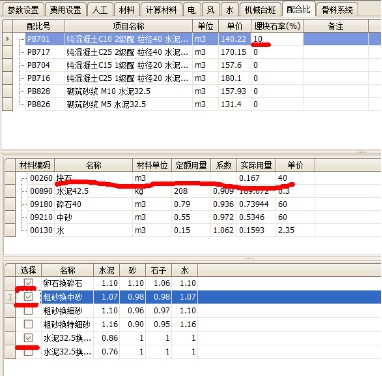Click the 选择 column header

[x=28, y=270]
